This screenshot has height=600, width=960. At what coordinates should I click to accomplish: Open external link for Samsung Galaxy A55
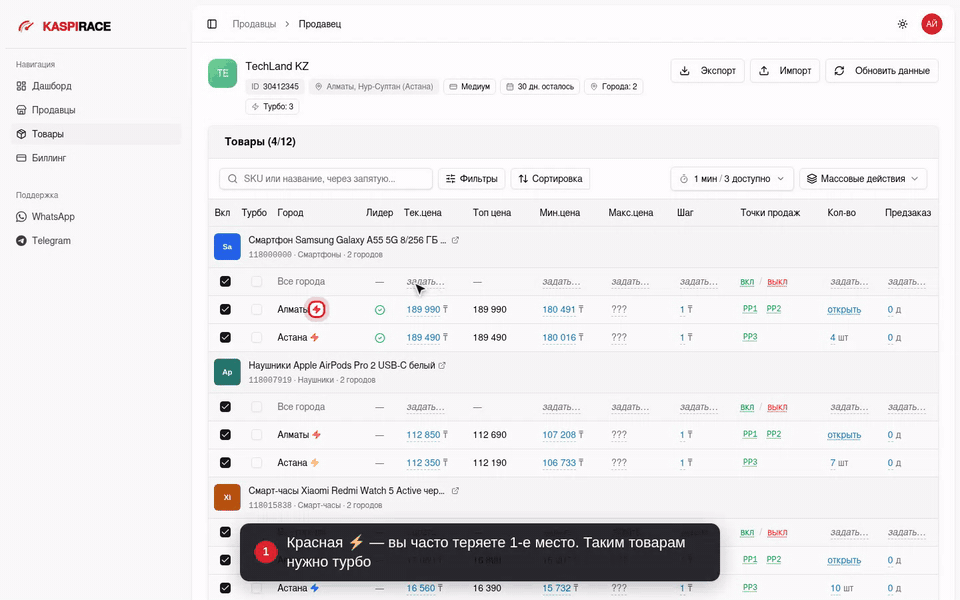456,240
